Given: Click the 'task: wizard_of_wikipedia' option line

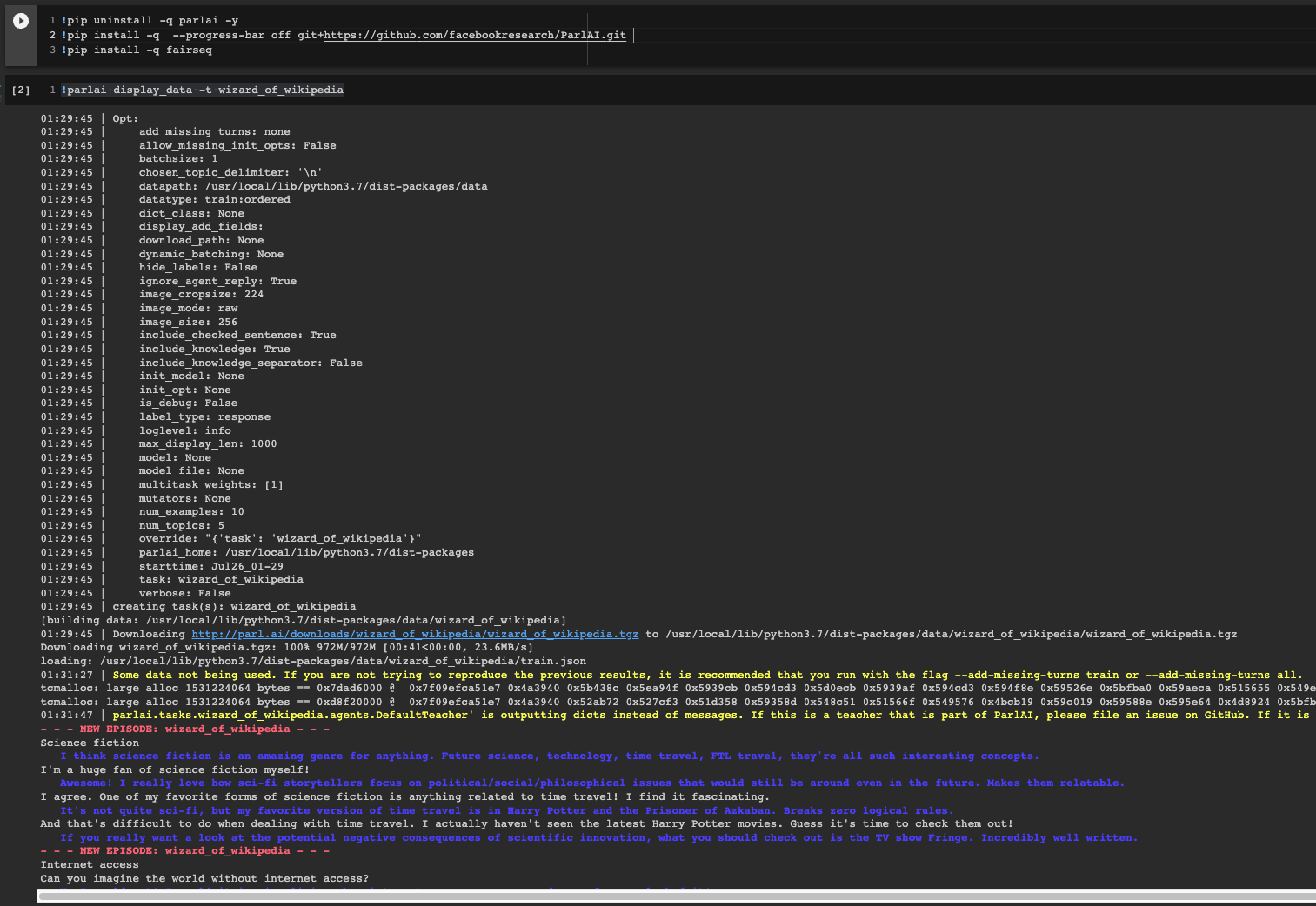Looking at the screenshot, I should (221, 579).
